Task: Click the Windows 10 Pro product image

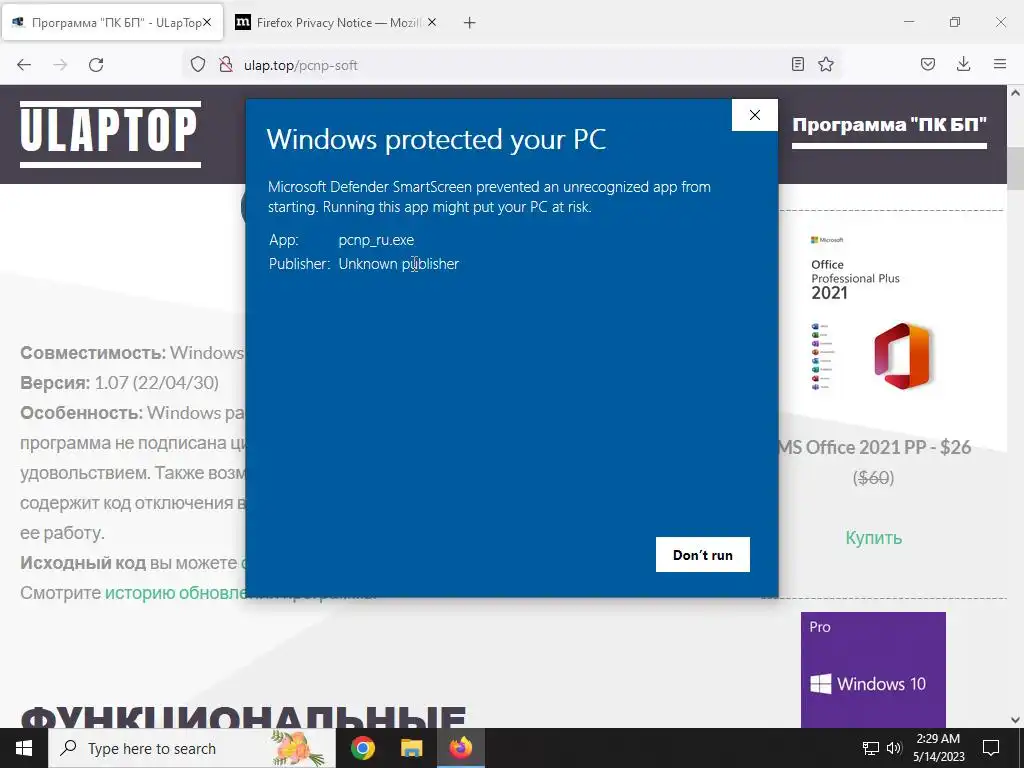Action: 873,669
